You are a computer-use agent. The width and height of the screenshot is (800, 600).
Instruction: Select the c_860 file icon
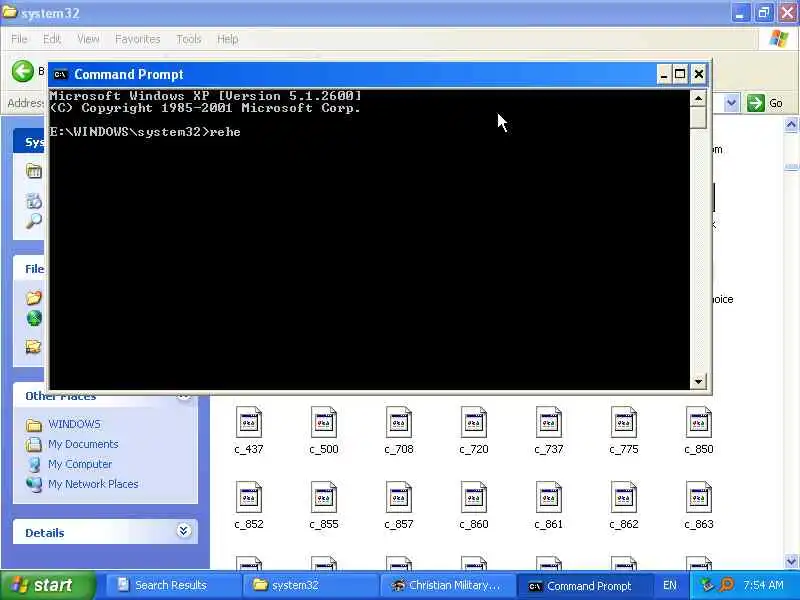(474, 497)
